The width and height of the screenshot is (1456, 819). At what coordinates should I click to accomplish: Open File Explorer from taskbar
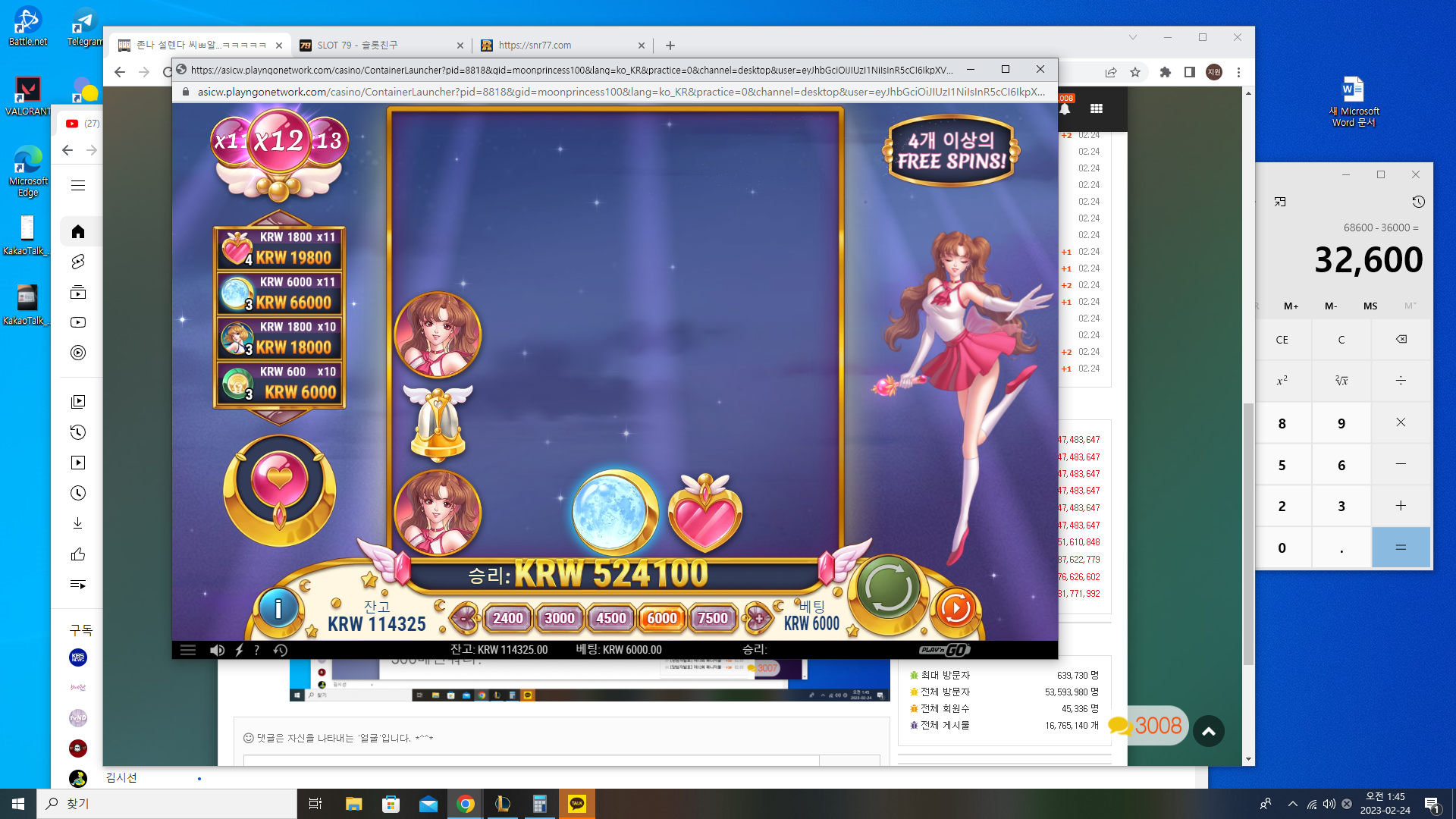(353, 804)
